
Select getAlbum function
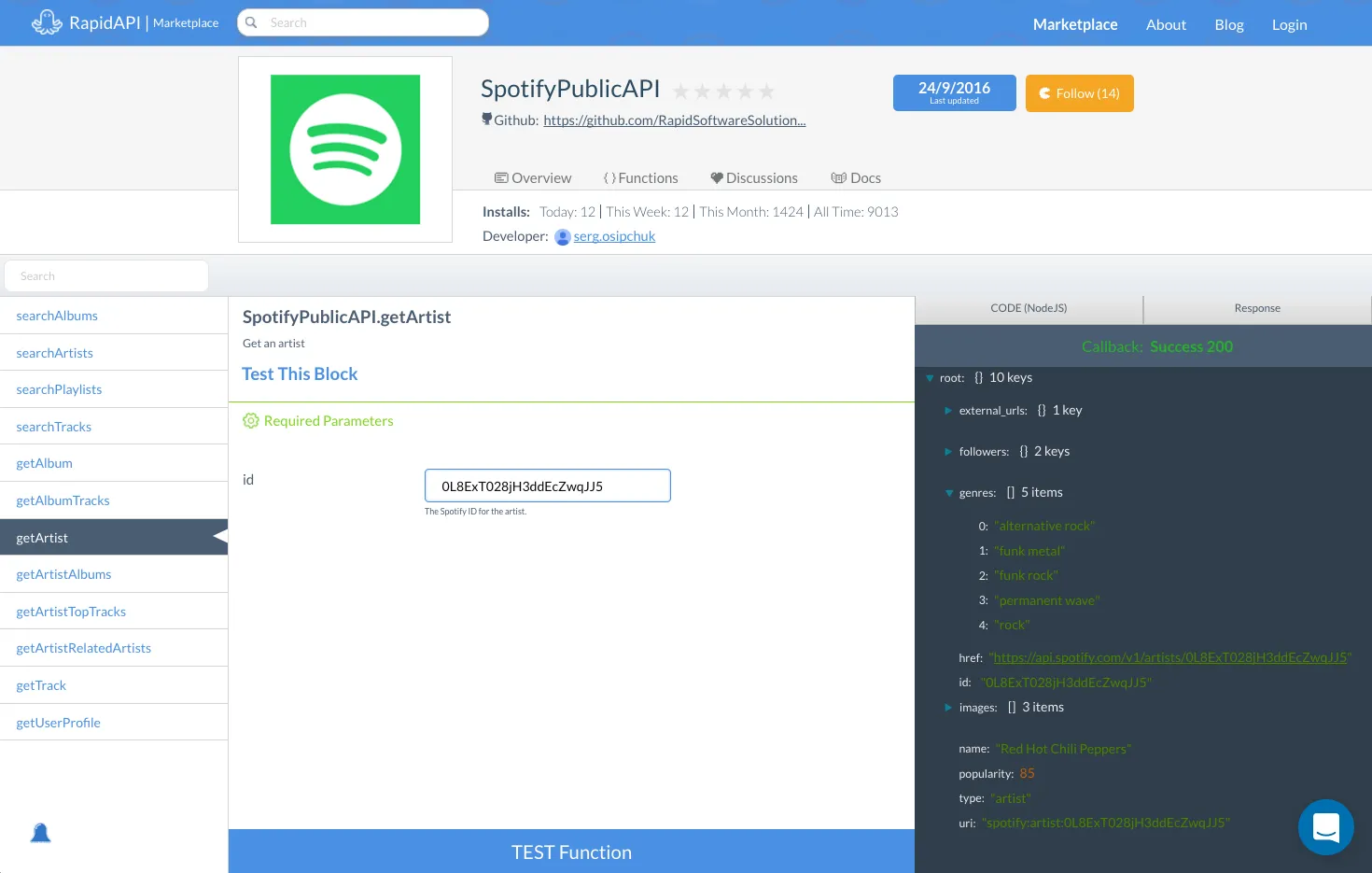pyautogui.click(x=114, y=463)
